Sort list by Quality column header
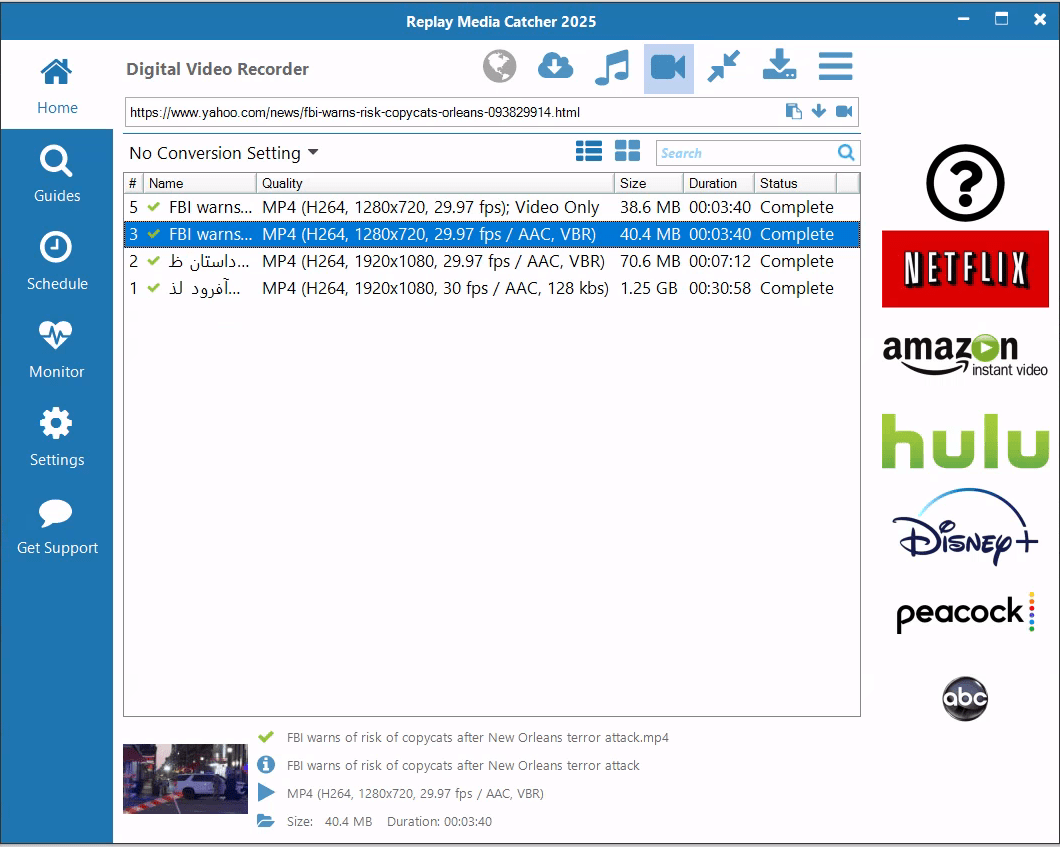Screen dimensions: 1060x847 pos(435,183)
